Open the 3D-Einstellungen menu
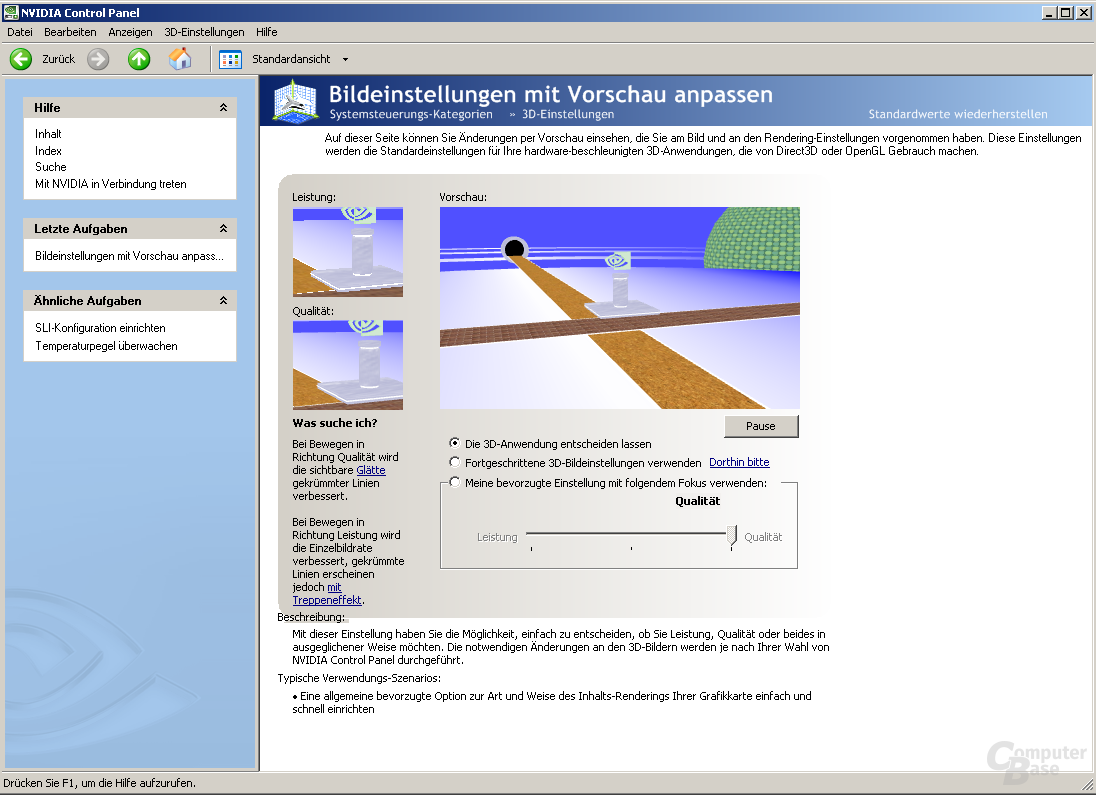This screenshot has height=795, width=1097. click(204, 32)
